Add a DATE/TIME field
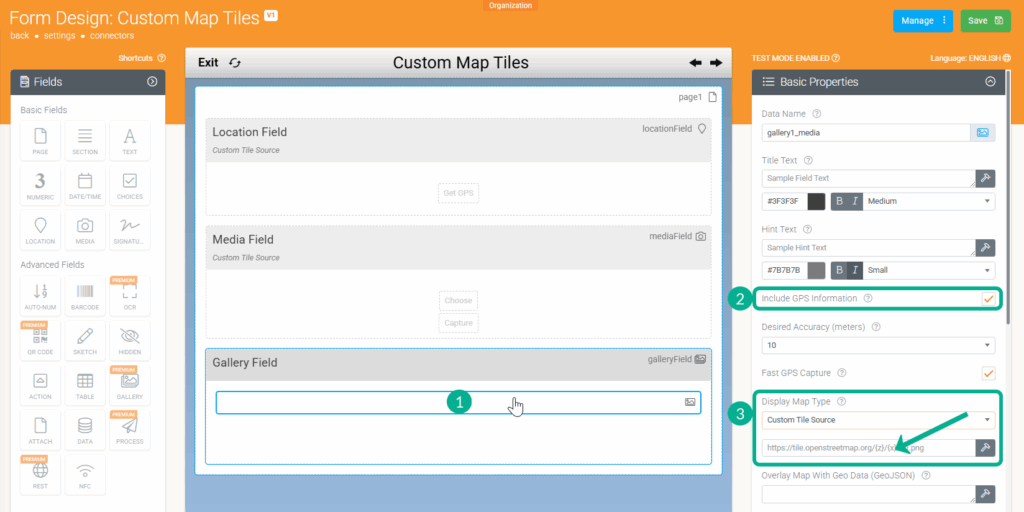 [85, 185]
